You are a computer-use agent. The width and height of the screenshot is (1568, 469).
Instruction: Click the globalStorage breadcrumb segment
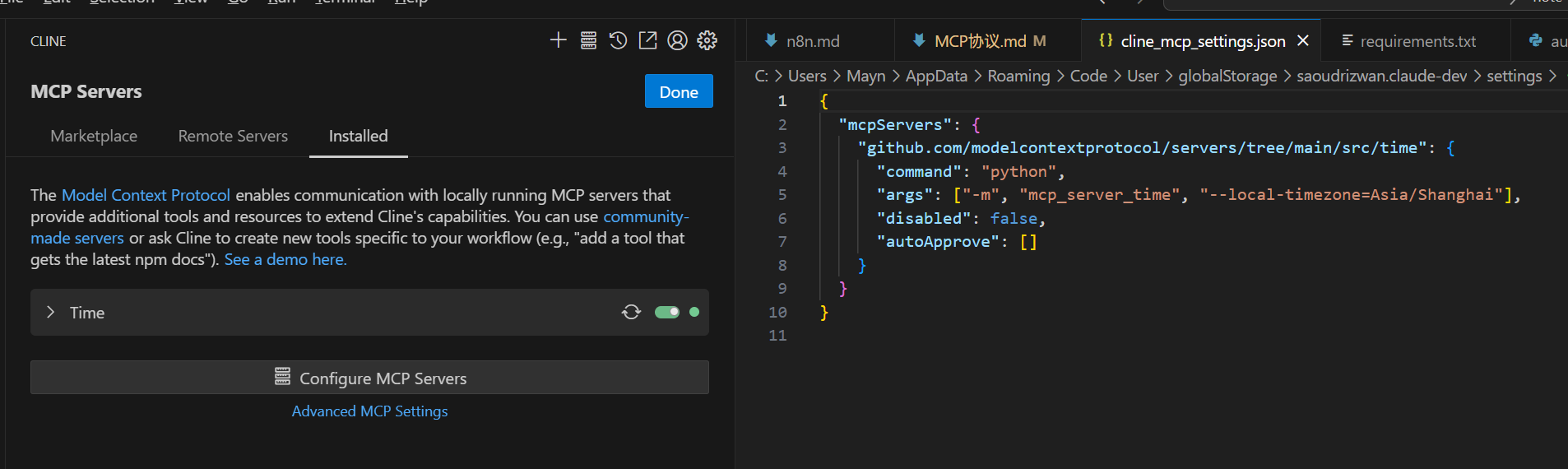click(x=1227, y=76)
